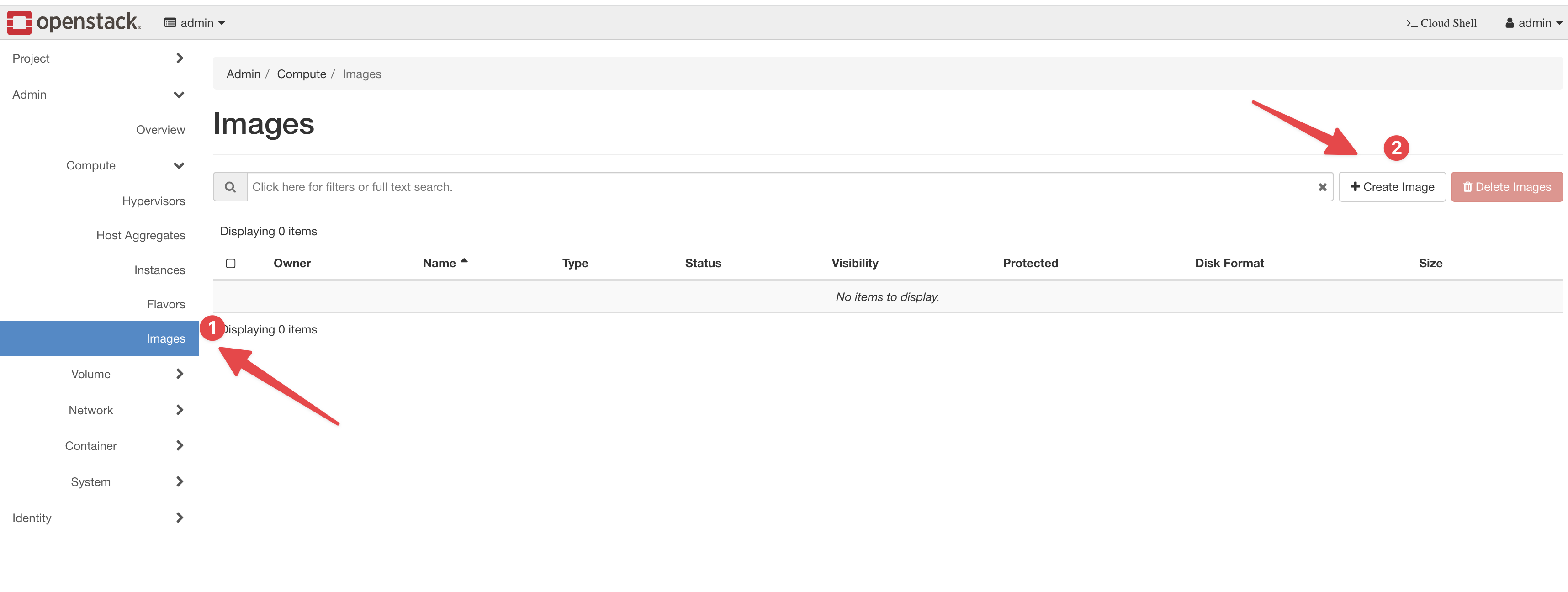Toggle the select-all checkbox in the table header

(x=231, y=263)
